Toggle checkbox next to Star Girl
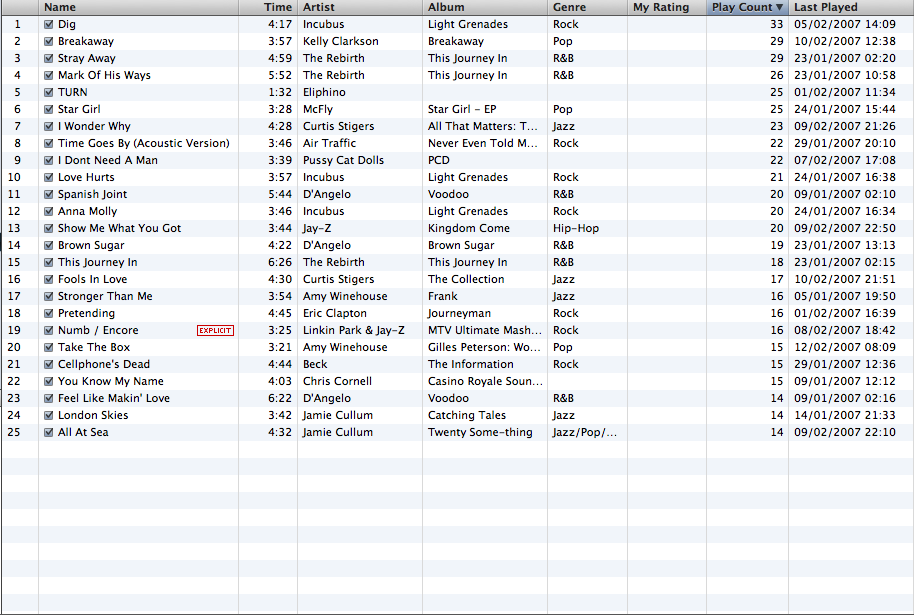Screen dimensions: 914x615 (49, 109)
